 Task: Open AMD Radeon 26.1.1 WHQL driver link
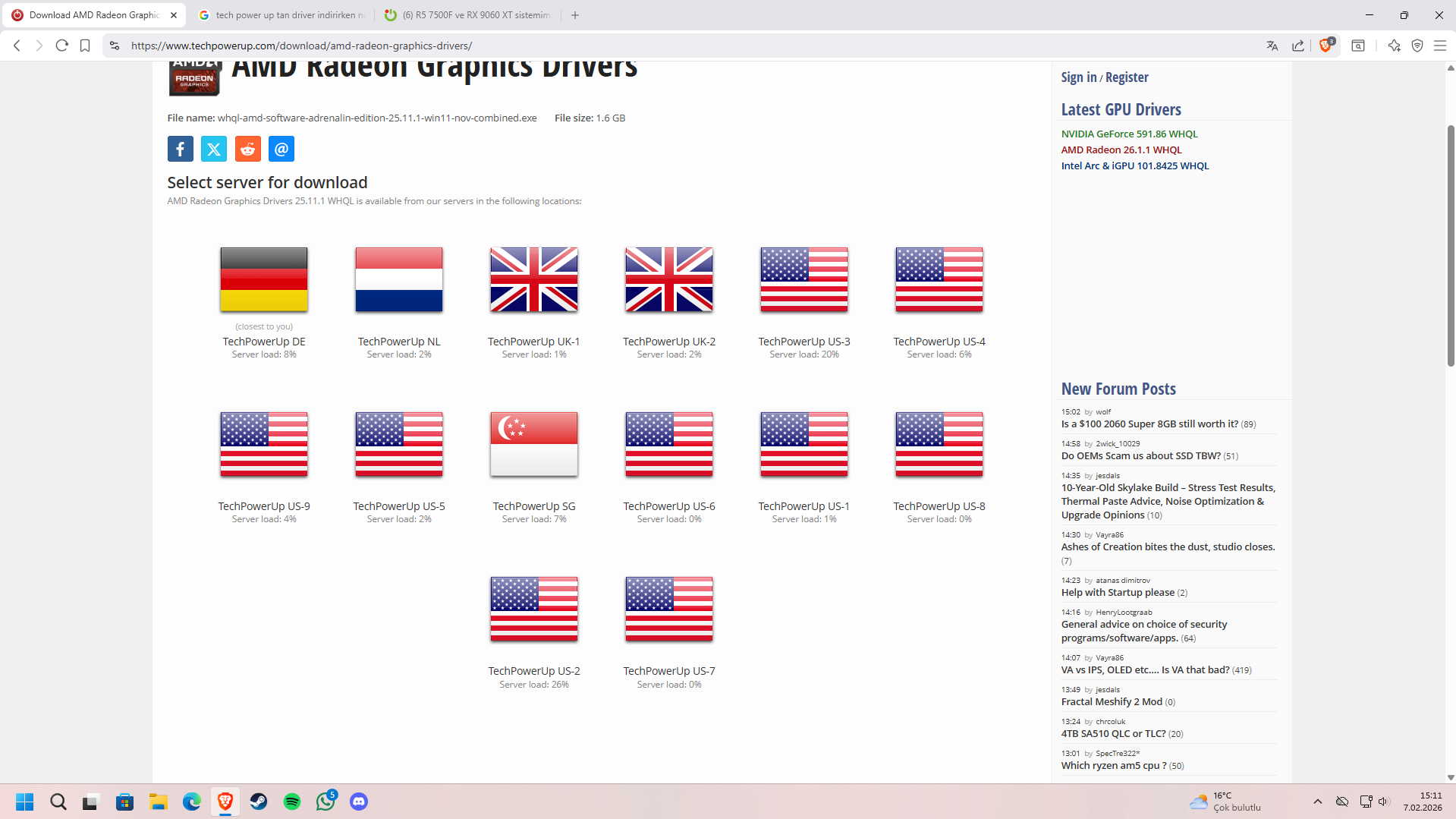tap(1121, 150)
